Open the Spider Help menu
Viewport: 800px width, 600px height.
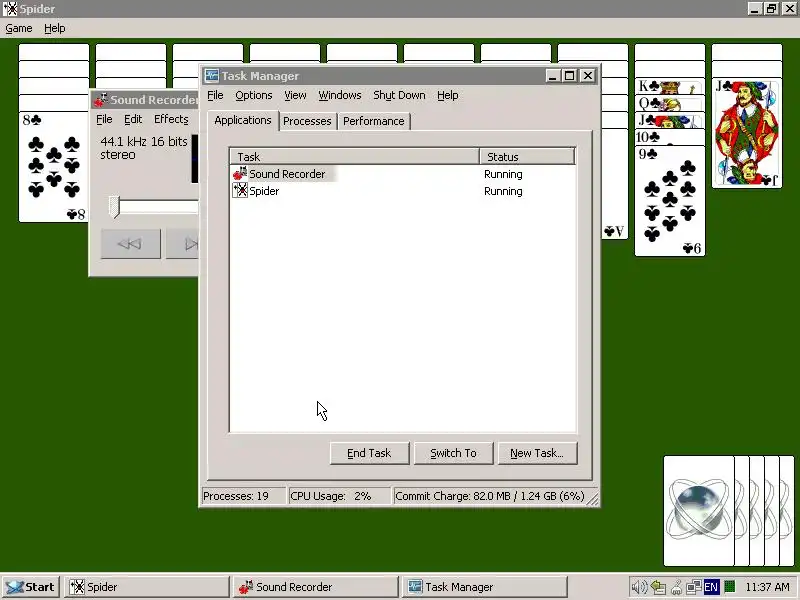pyautogui.click(x=55, y=29)
